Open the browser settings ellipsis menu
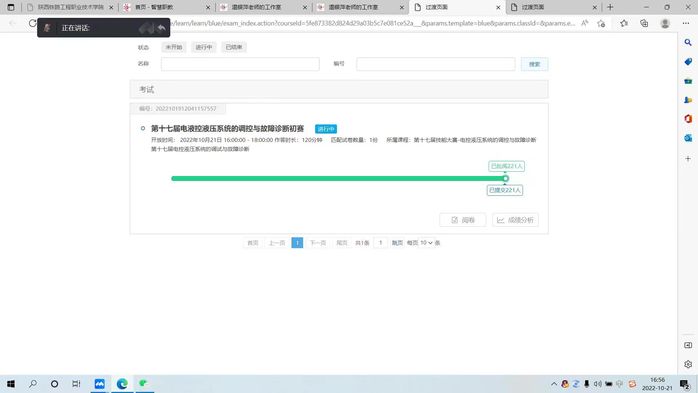The image size is (698, 393). [686, 23]
